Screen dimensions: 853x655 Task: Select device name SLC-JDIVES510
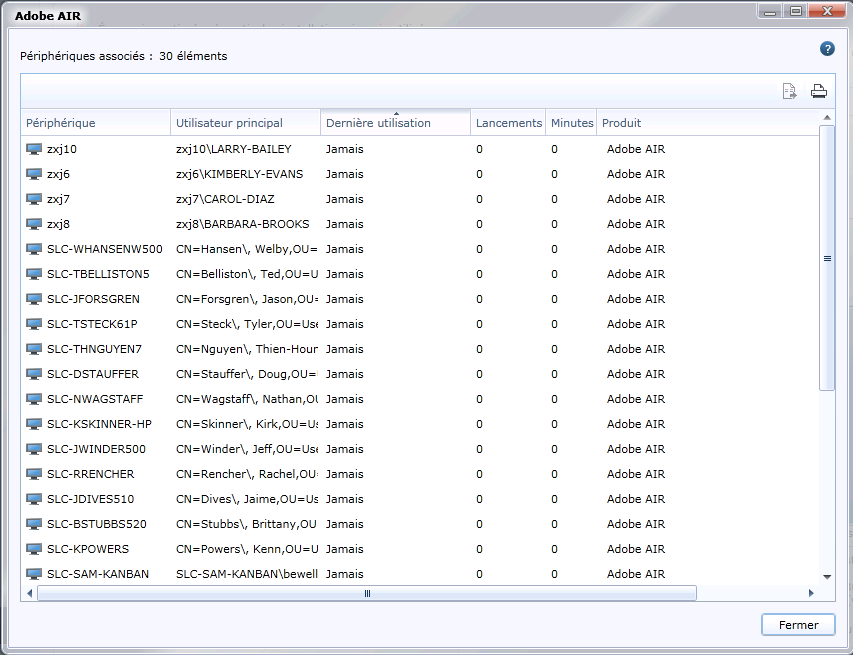[90, 499]
